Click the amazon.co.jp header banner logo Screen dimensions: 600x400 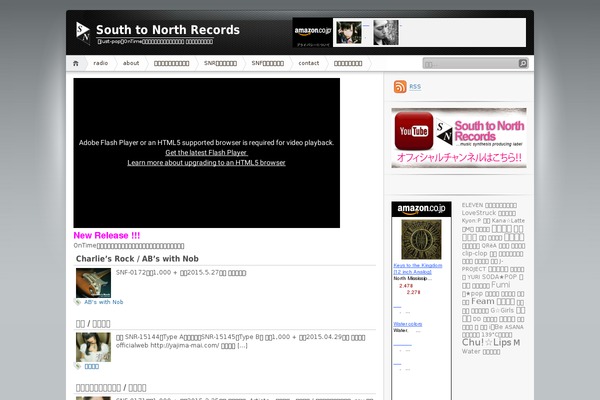(313, 31)
